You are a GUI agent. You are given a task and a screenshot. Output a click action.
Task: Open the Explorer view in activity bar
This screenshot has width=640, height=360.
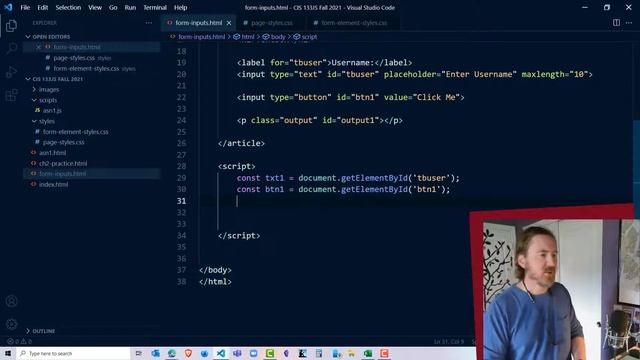(11, 26)
